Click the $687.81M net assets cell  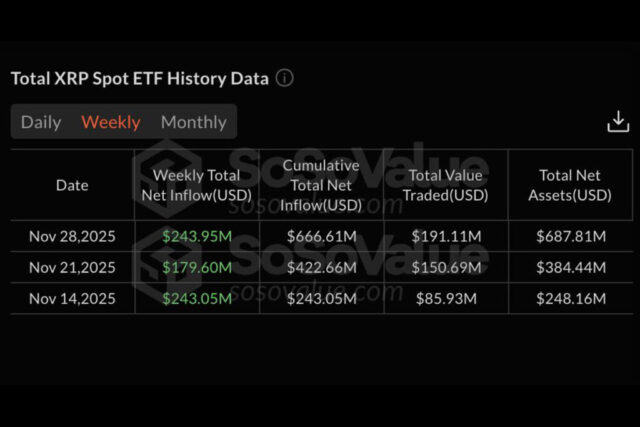point(570,237)
